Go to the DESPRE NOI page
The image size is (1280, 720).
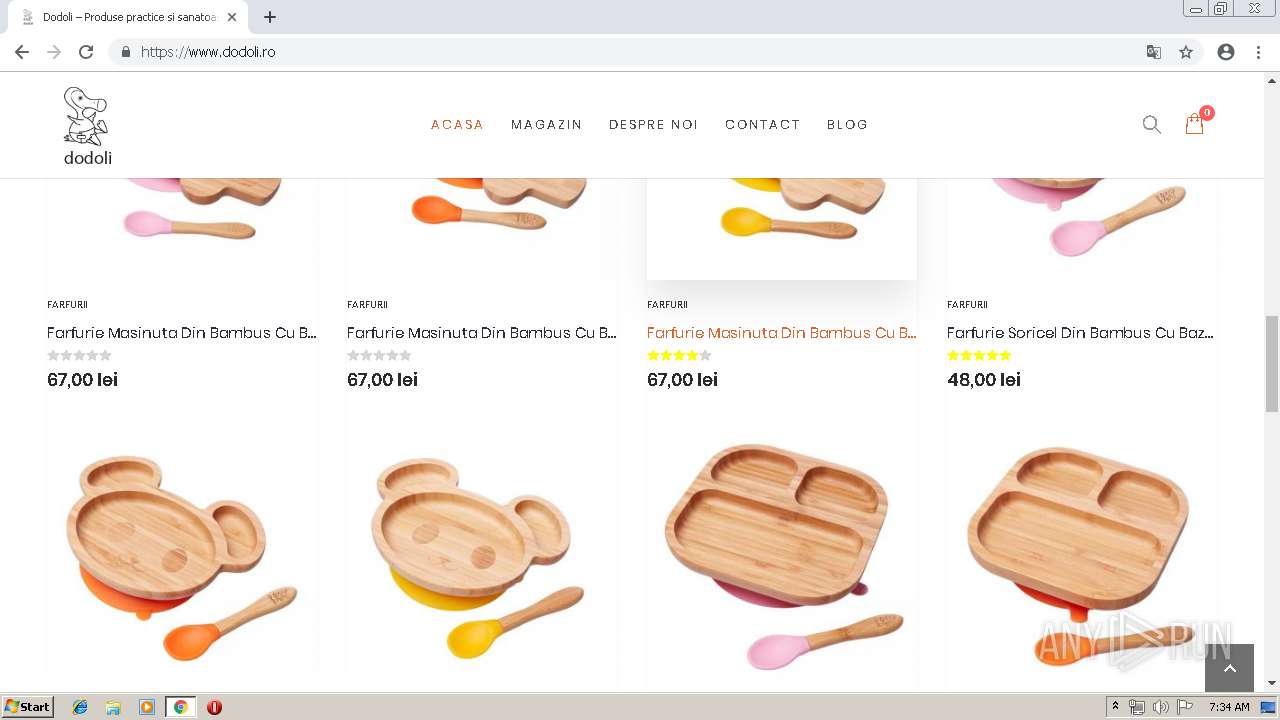(653, 125)
